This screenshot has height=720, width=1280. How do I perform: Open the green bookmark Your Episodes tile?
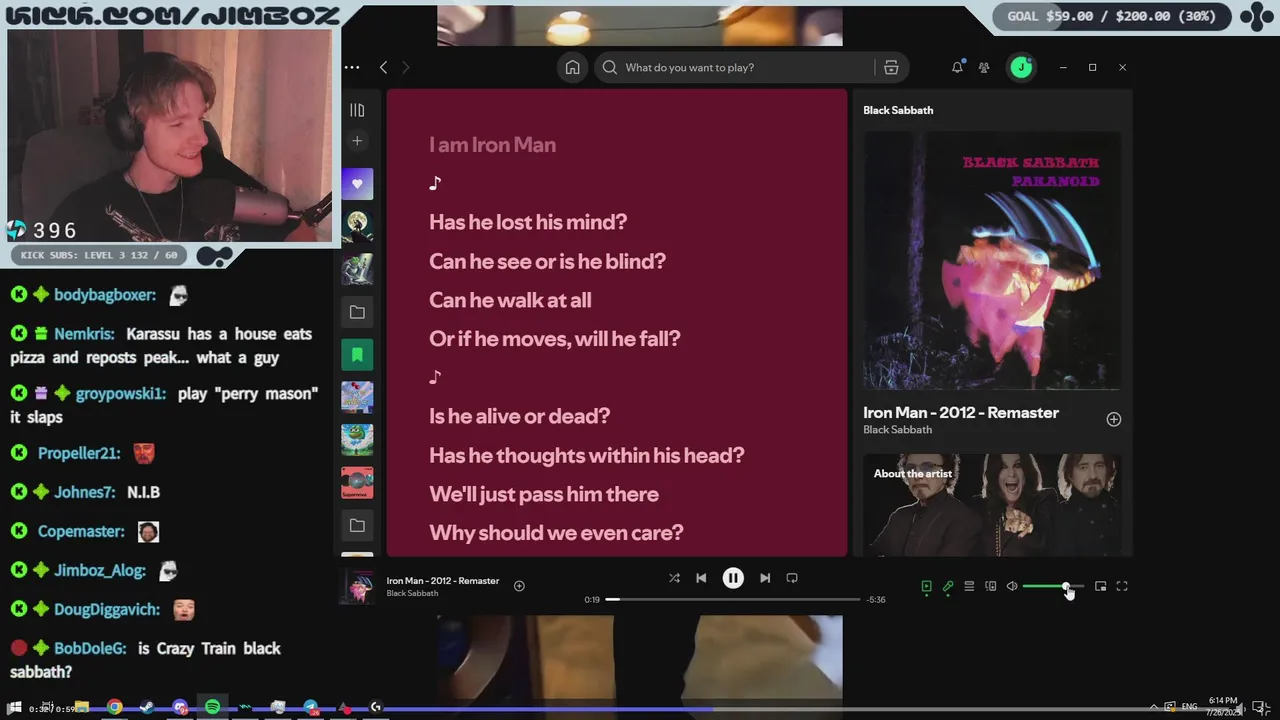click(357, 355)
